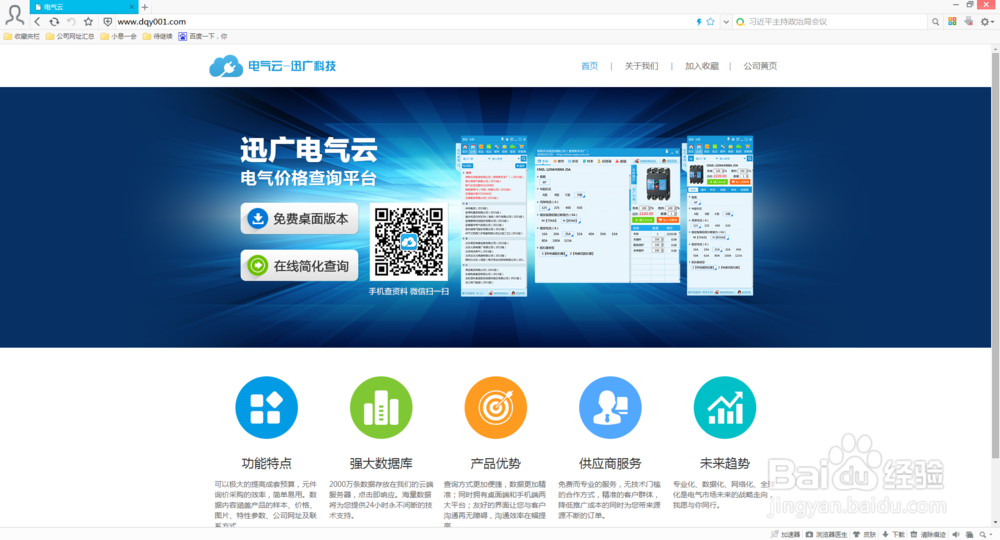Click the blue 供应商服务 person icon
The width and height of the screenshot is (1000, 540).
610,407
